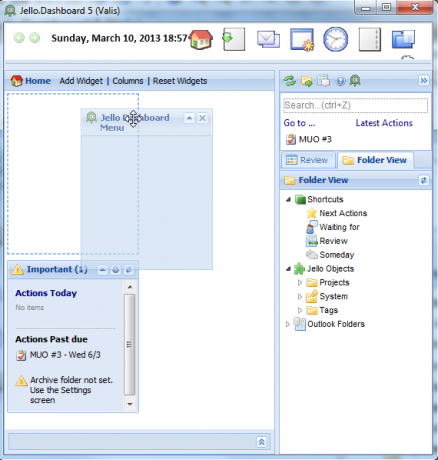
Task: Click the Search input field
Action: [x=355, y=105]
